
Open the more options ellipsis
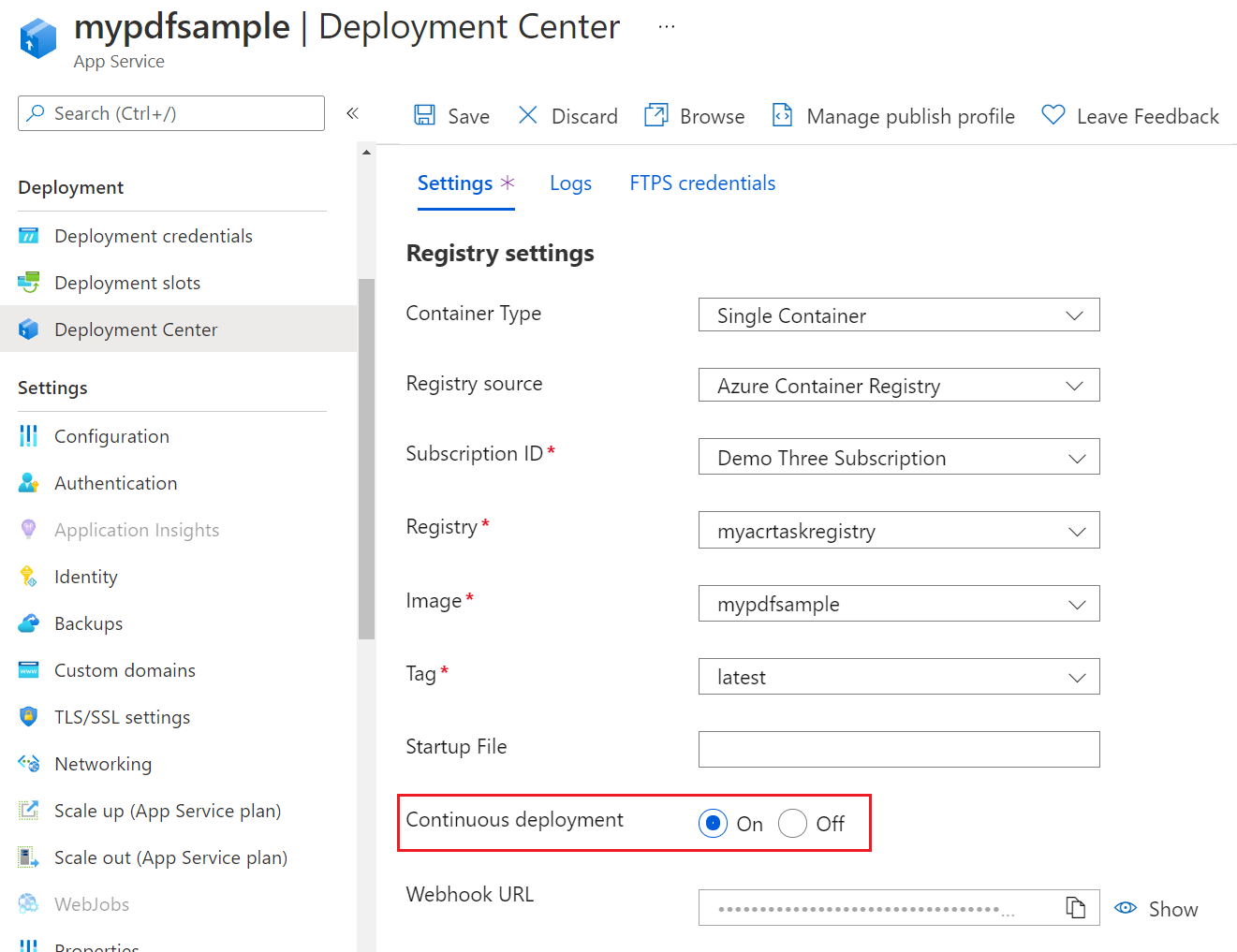click(666, 27)
